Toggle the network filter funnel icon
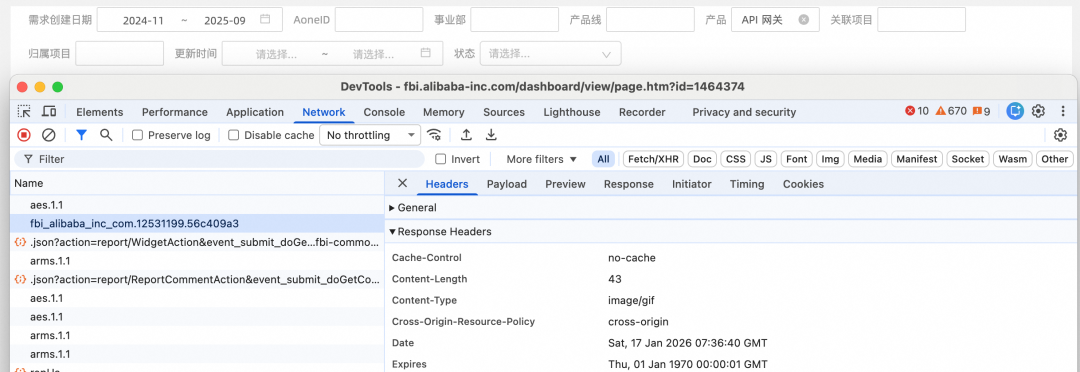 (x=81, y=135)
